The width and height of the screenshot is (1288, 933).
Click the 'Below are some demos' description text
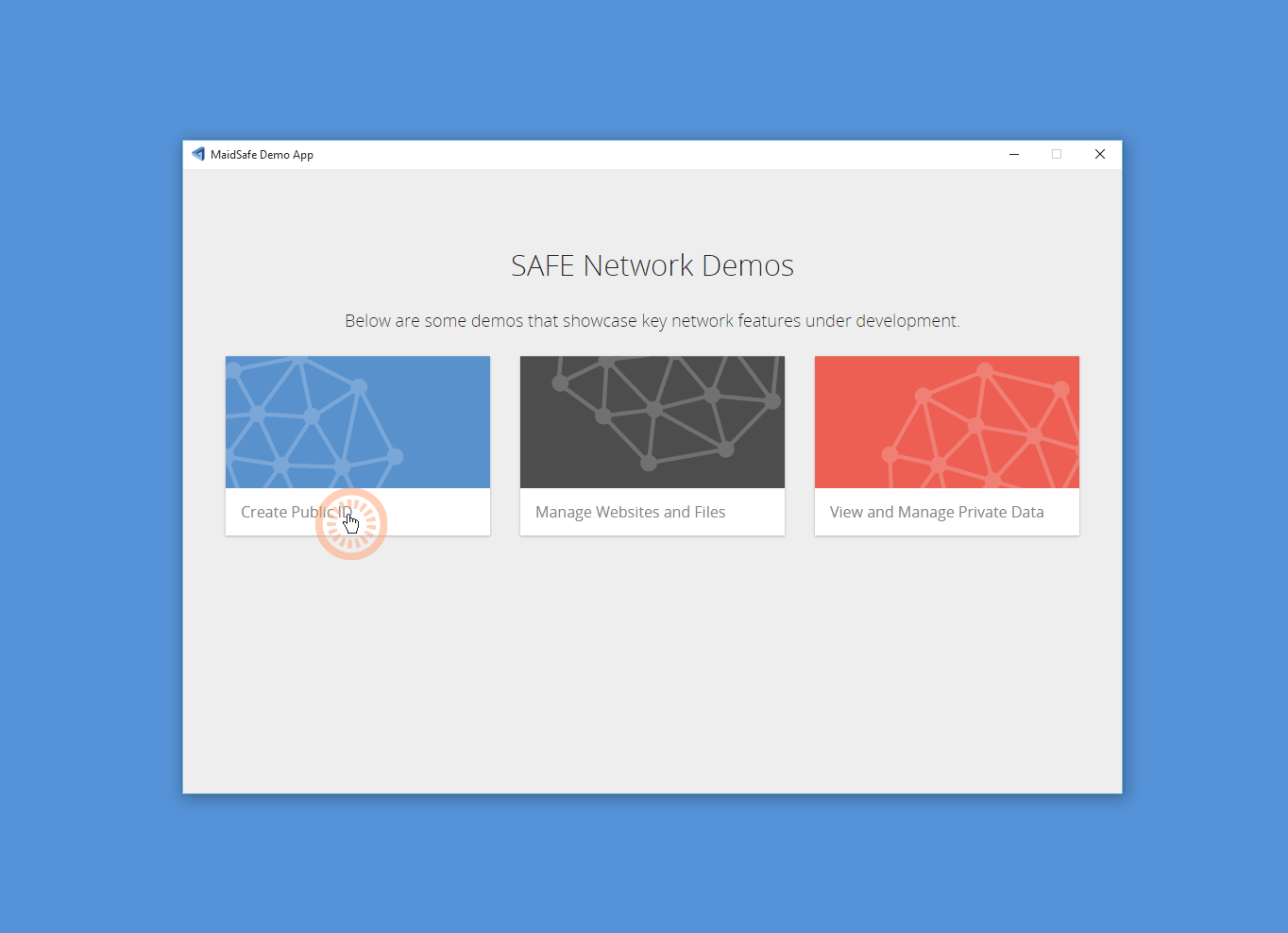[x=652, y=321]
